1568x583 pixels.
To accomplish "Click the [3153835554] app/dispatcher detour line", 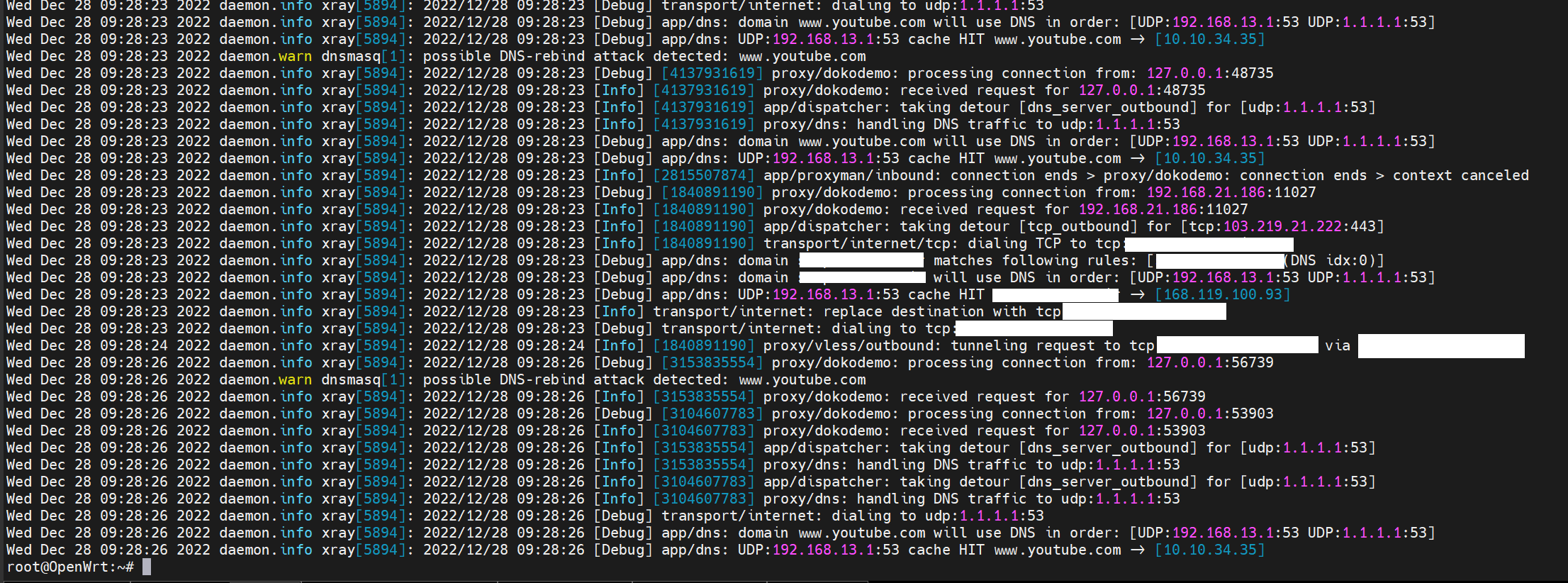I will tap(691, 448).
